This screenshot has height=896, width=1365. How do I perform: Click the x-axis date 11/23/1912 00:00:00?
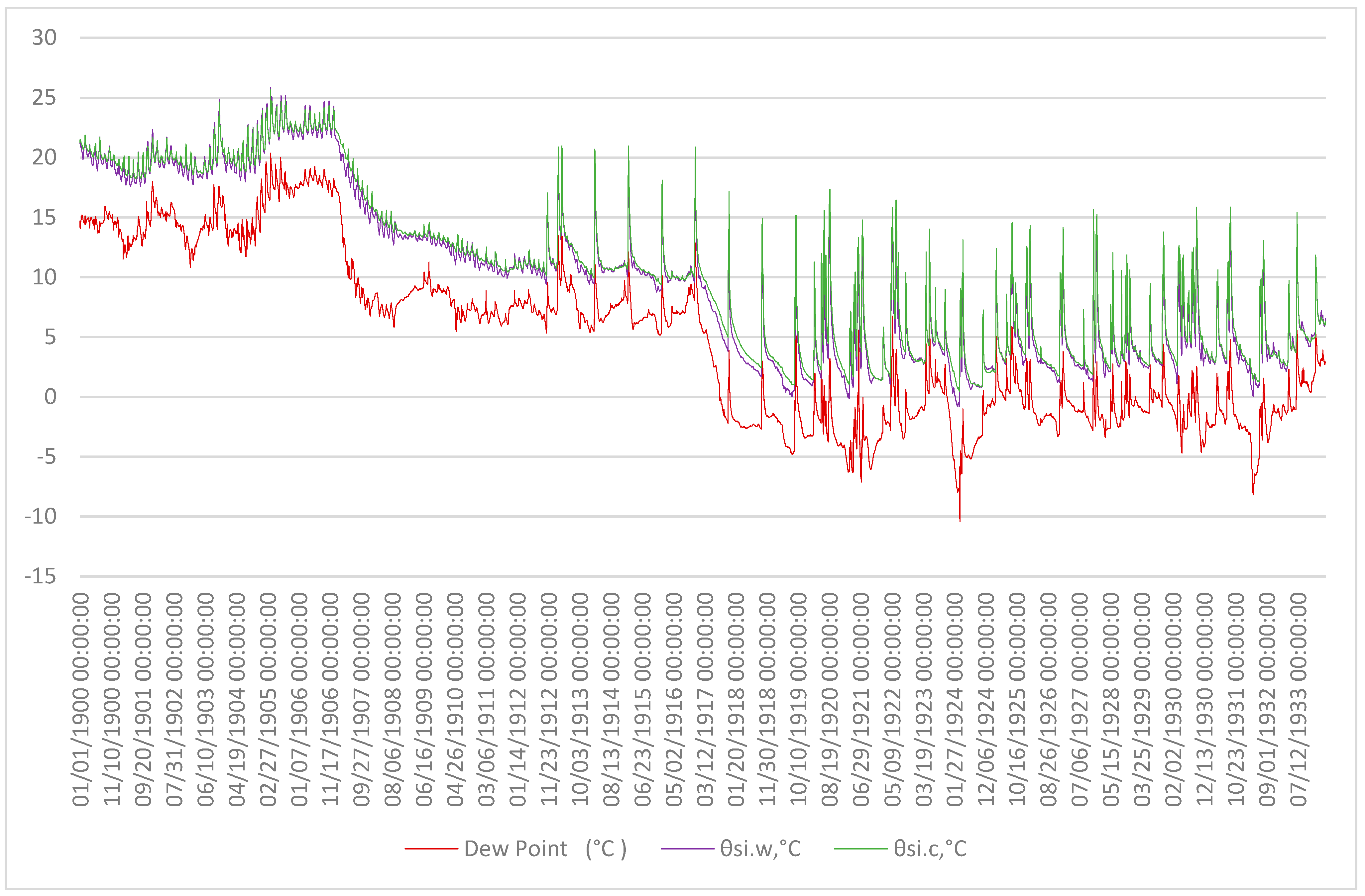(549, 699)
